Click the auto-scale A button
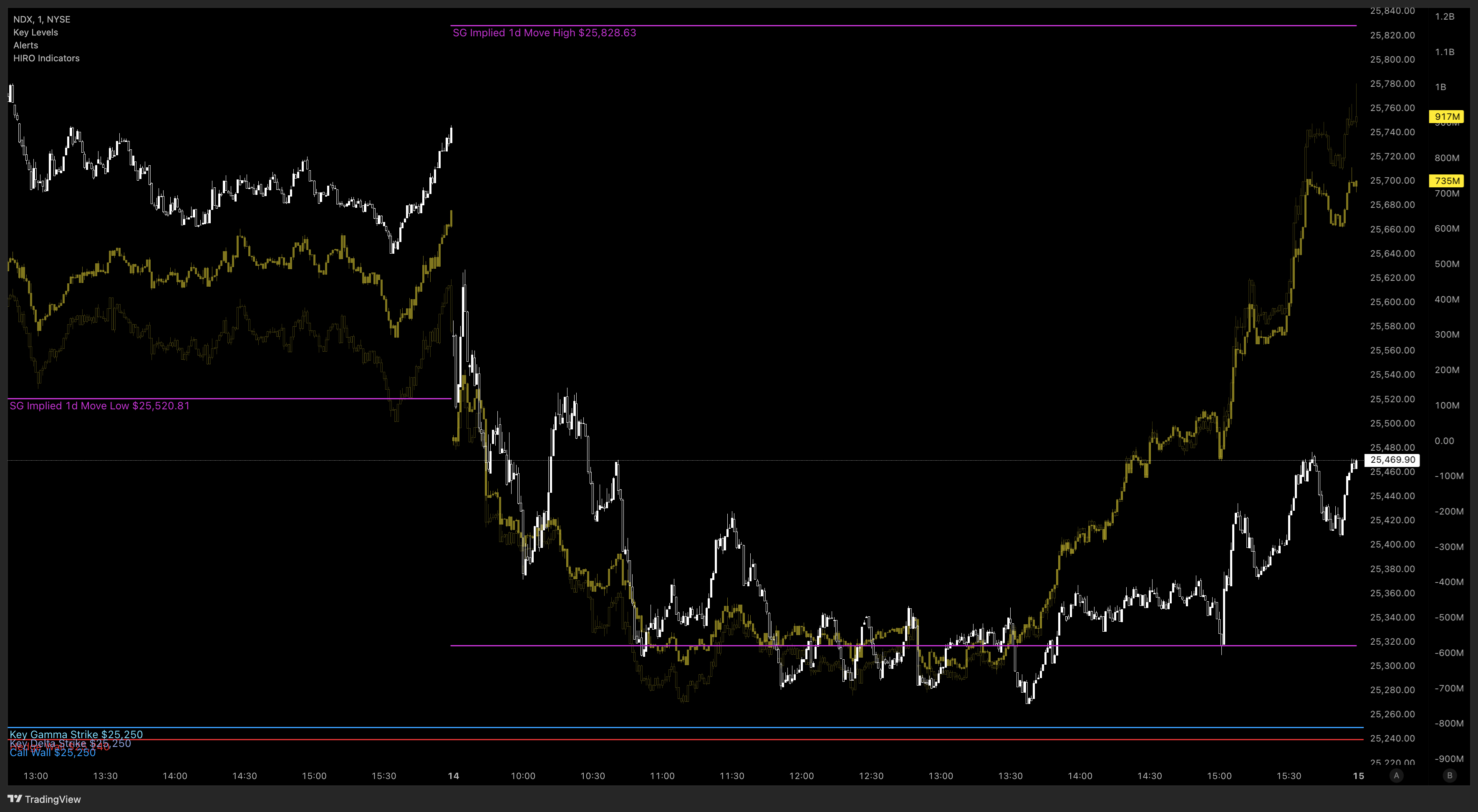Screen dimensions: 1478x812 pyautogui.click(x=1396, y=775)
